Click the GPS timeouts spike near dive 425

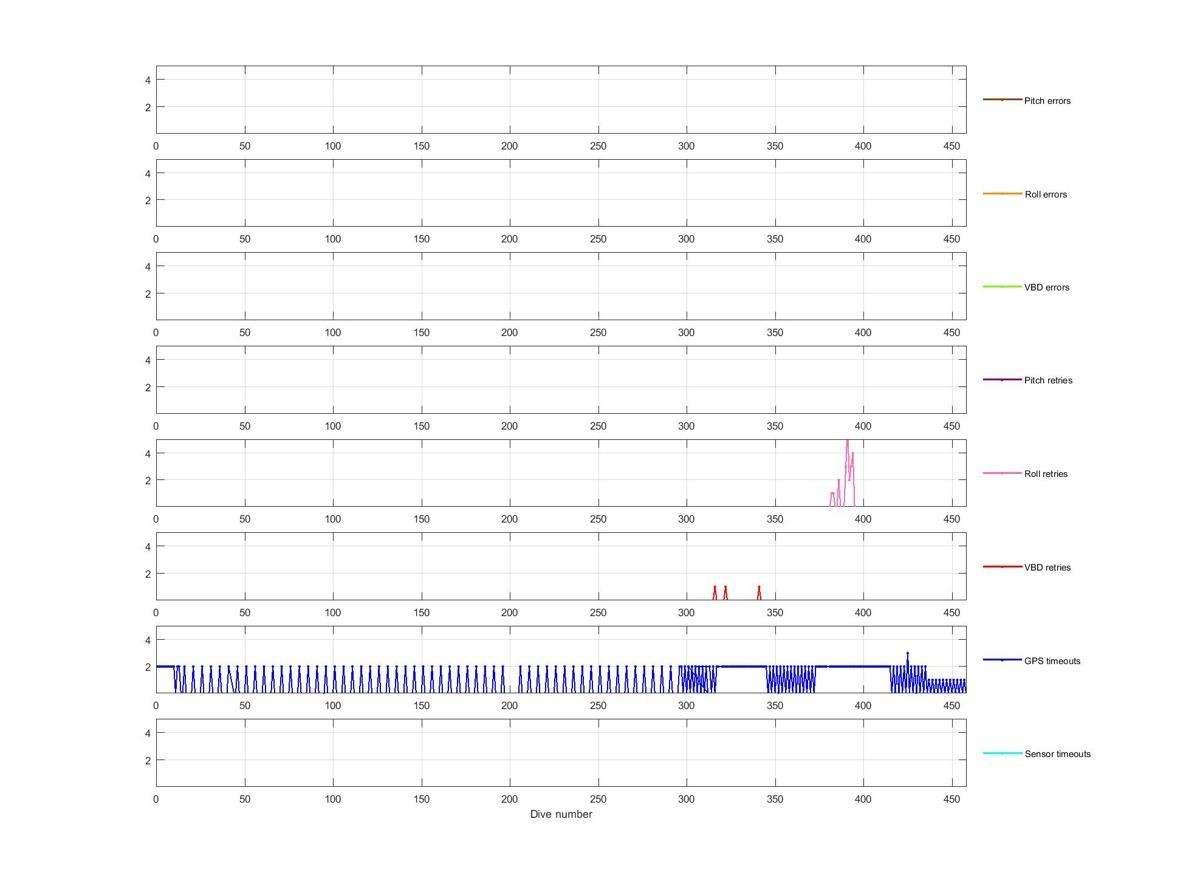pos(907,654)
